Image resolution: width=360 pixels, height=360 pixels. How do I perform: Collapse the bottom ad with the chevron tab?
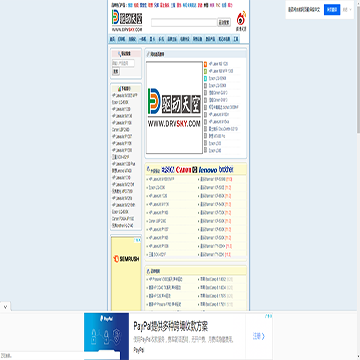point(6,306)
